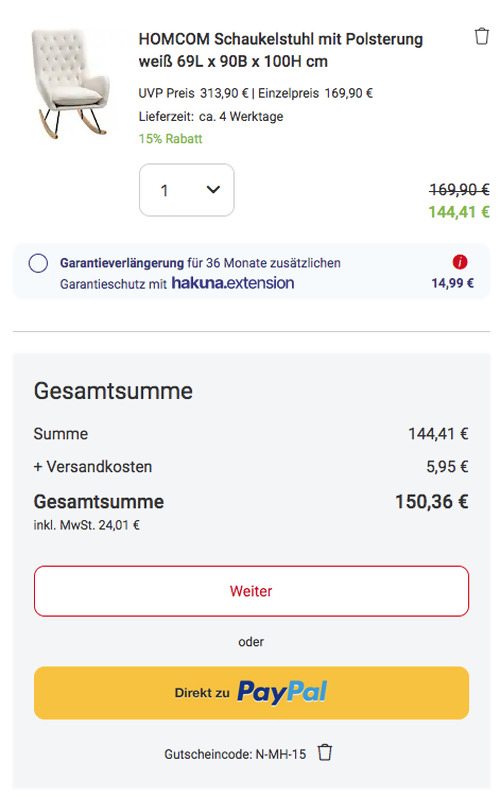Viewport: 500px width, 797px height.
Task: Click the 15% Rabatt label
Action: [x=170, y=139]
